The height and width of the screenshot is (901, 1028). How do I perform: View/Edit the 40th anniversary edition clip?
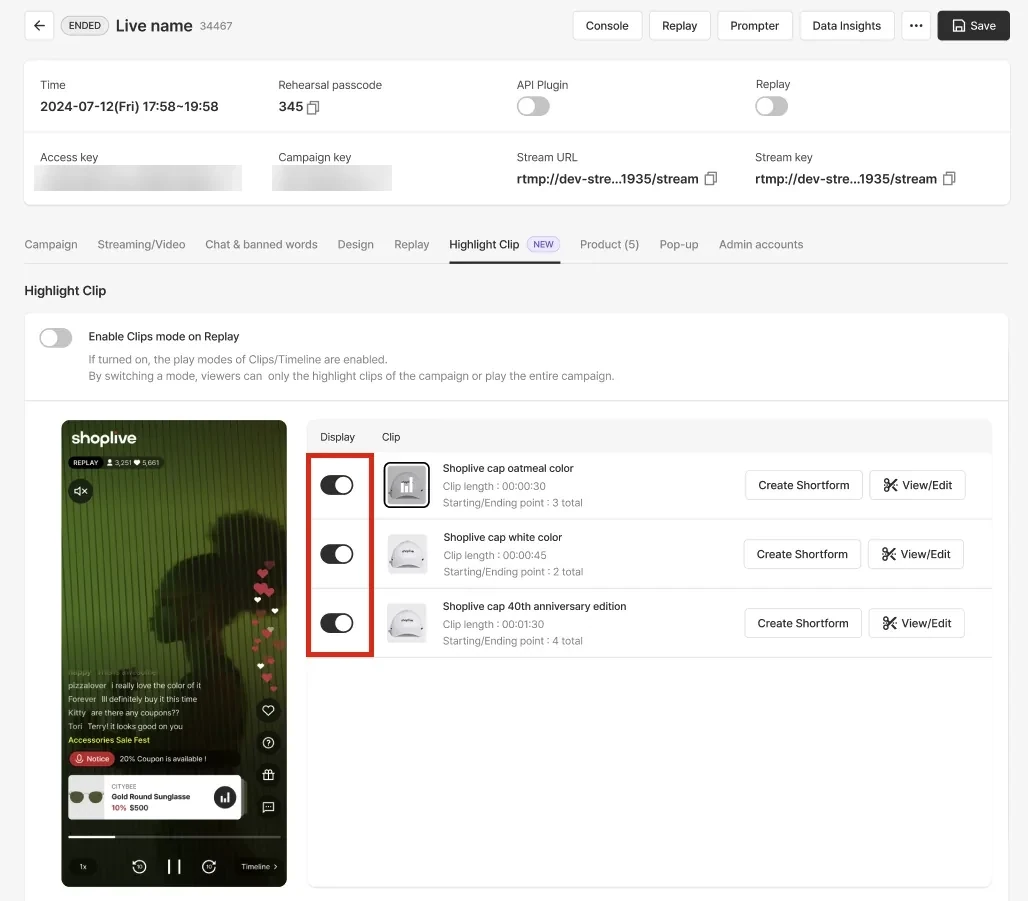click(x=917, y=623)
